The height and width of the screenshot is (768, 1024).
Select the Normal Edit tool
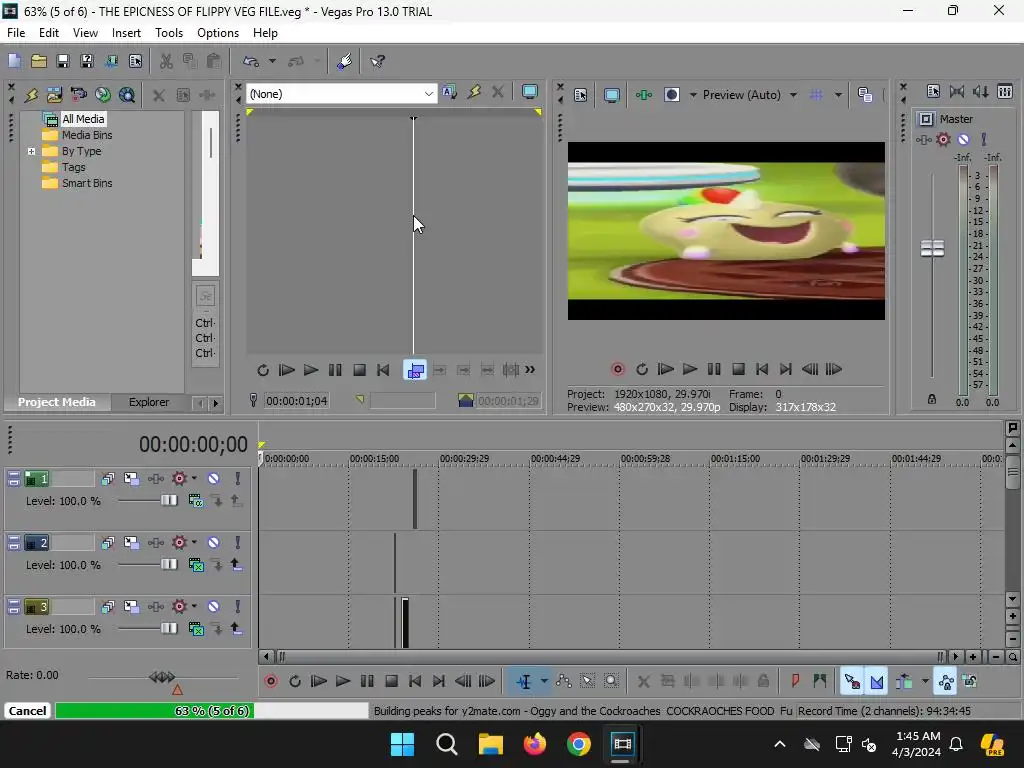coord(524,682)
